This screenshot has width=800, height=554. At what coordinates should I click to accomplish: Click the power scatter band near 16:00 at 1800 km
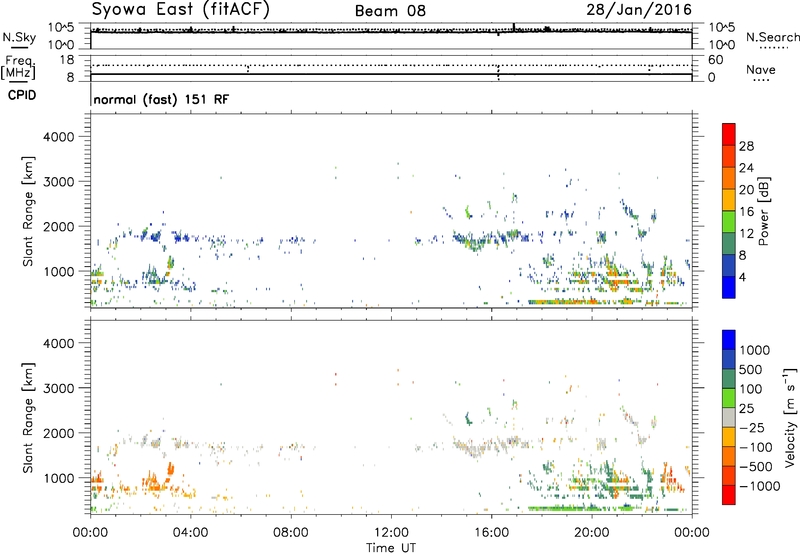tap(490, 239)
